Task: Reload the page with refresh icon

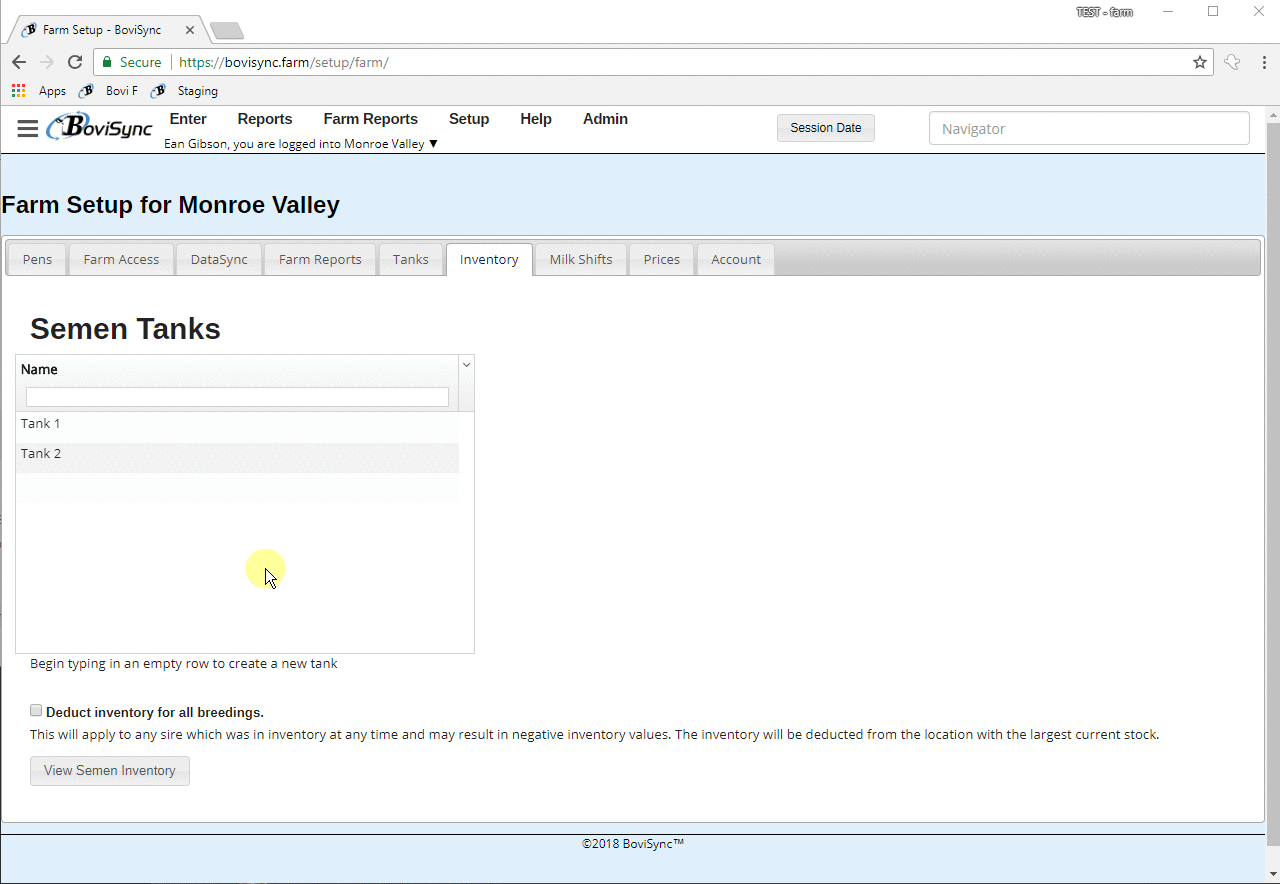Action: coord(75,62)
